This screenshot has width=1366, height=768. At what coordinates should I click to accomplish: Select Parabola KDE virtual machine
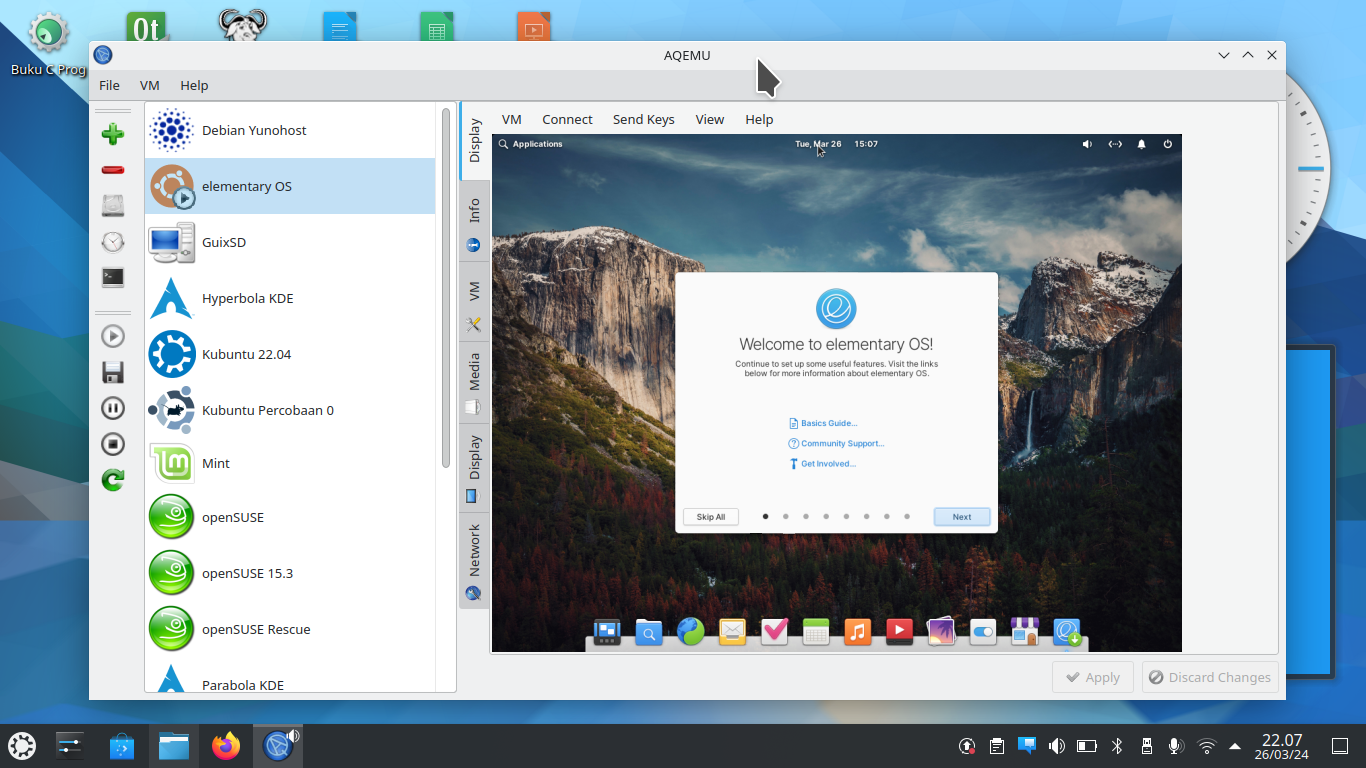[x=290, y=676]
